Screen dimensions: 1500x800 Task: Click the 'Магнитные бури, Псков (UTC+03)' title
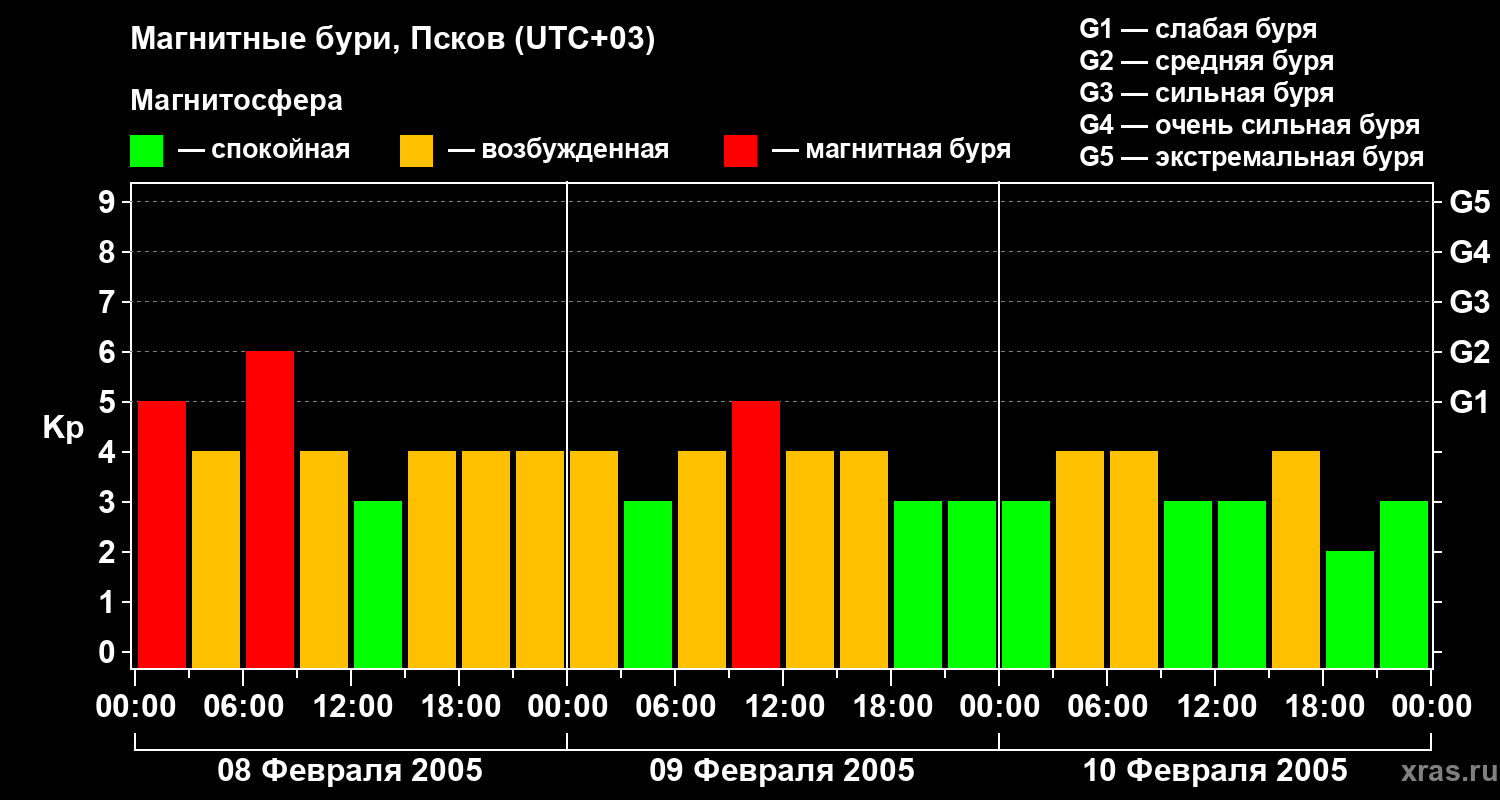[x=393, y=39]
